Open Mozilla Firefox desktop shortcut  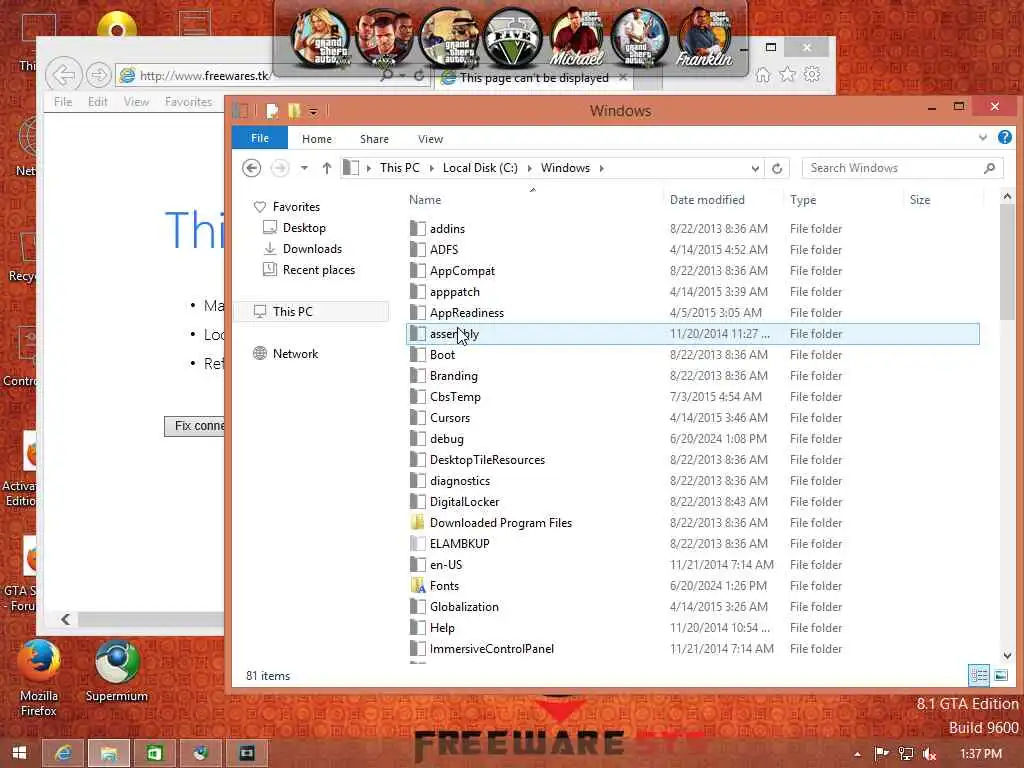click(39, 679)
